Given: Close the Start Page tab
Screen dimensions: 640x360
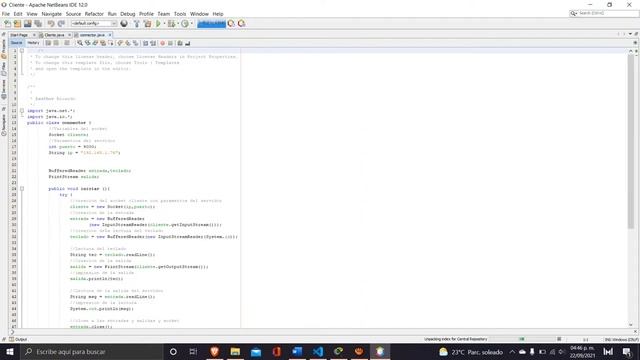Looking at the screenshot, I should click(34, 35).
